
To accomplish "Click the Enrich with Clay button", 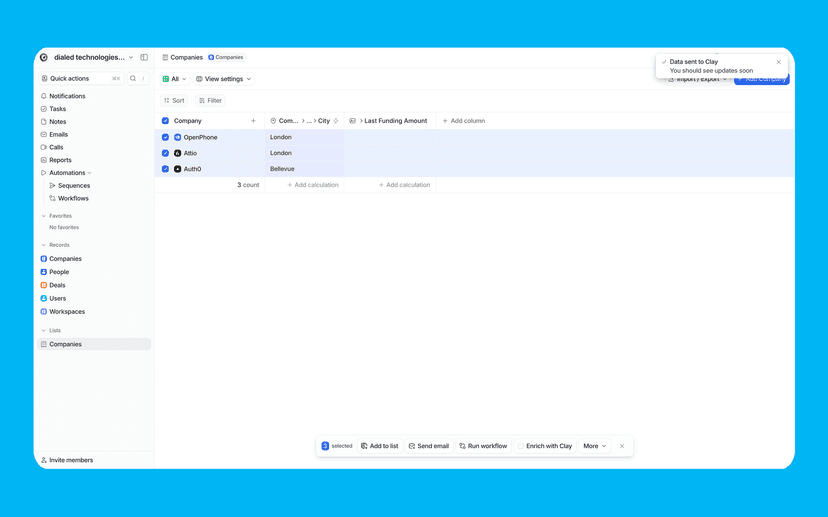I will tap(545, 446).
